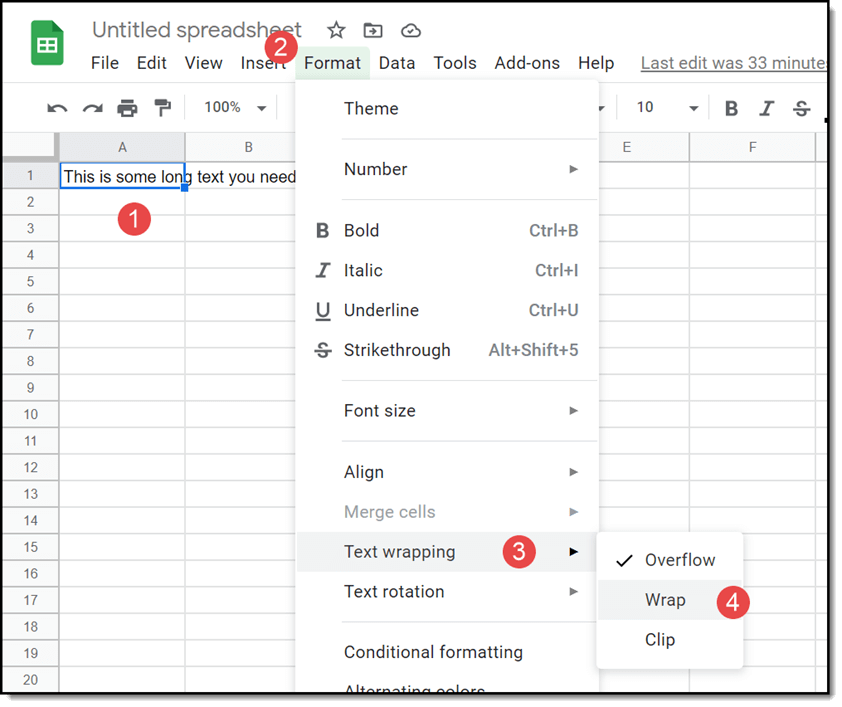Click the Redo icon
Screen dimensions: 842x707
coord(91,107)
